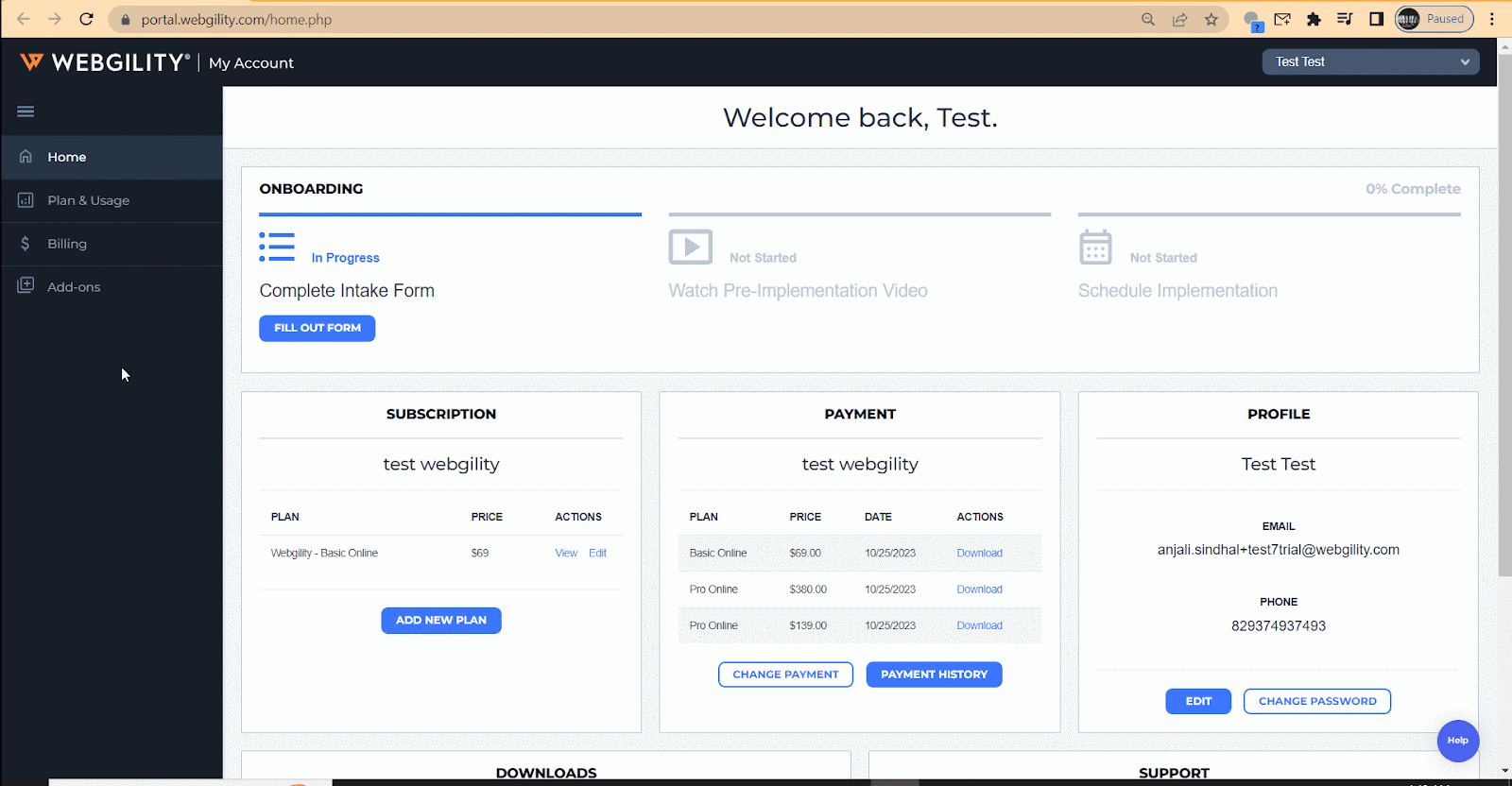The width and height of the screenshot is (1512, 786).
Task: Open the extensions puzzle icon
Action: click(1314, 19)
